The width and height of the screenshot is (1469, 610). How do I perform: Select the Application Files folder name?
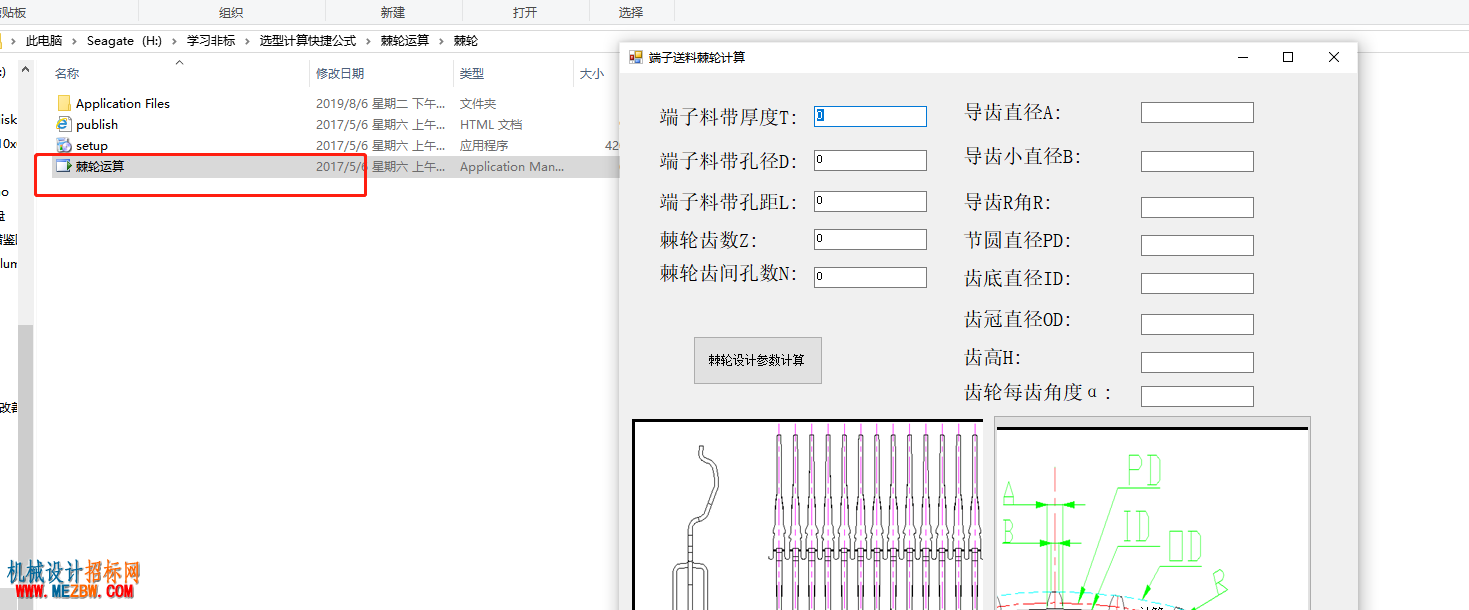(123, 103)
